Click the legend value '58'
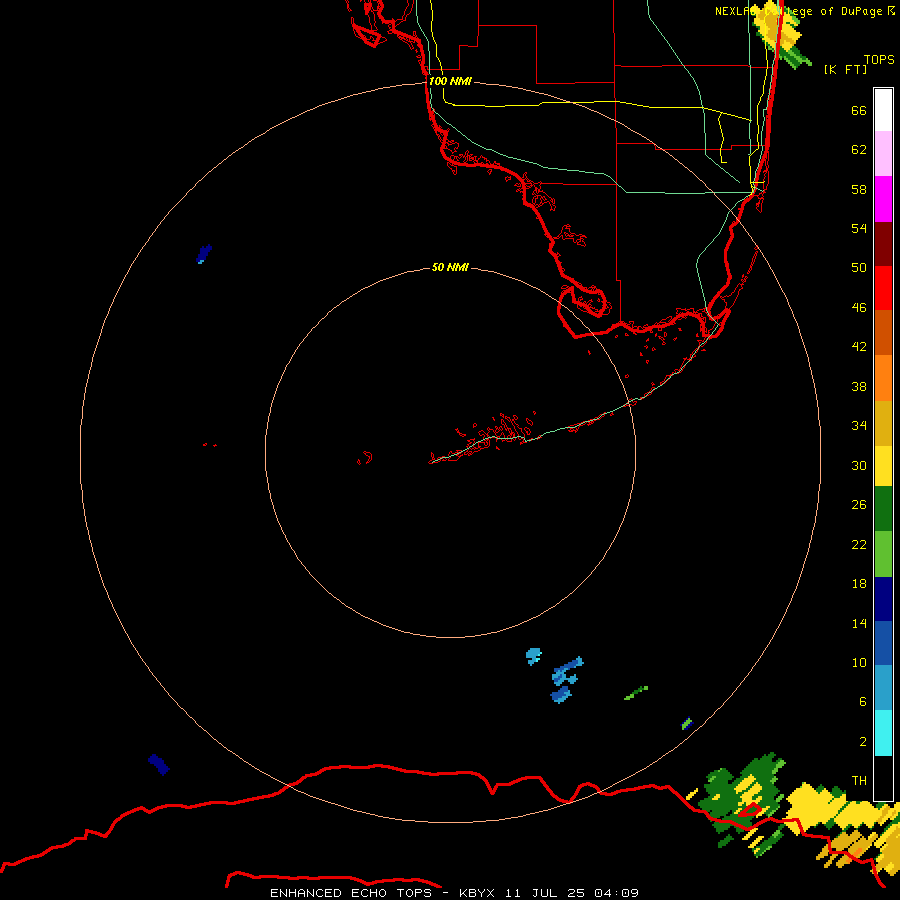Viewport: 900px width, 900px height. [859, 189]
